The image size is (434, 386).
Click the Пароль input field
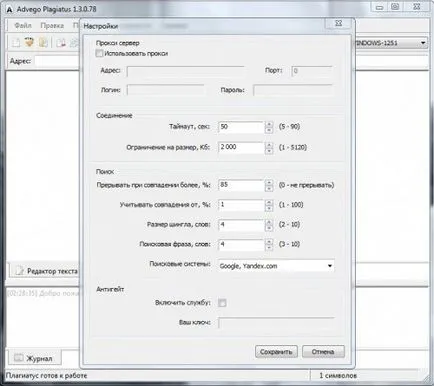click(293, 90)
